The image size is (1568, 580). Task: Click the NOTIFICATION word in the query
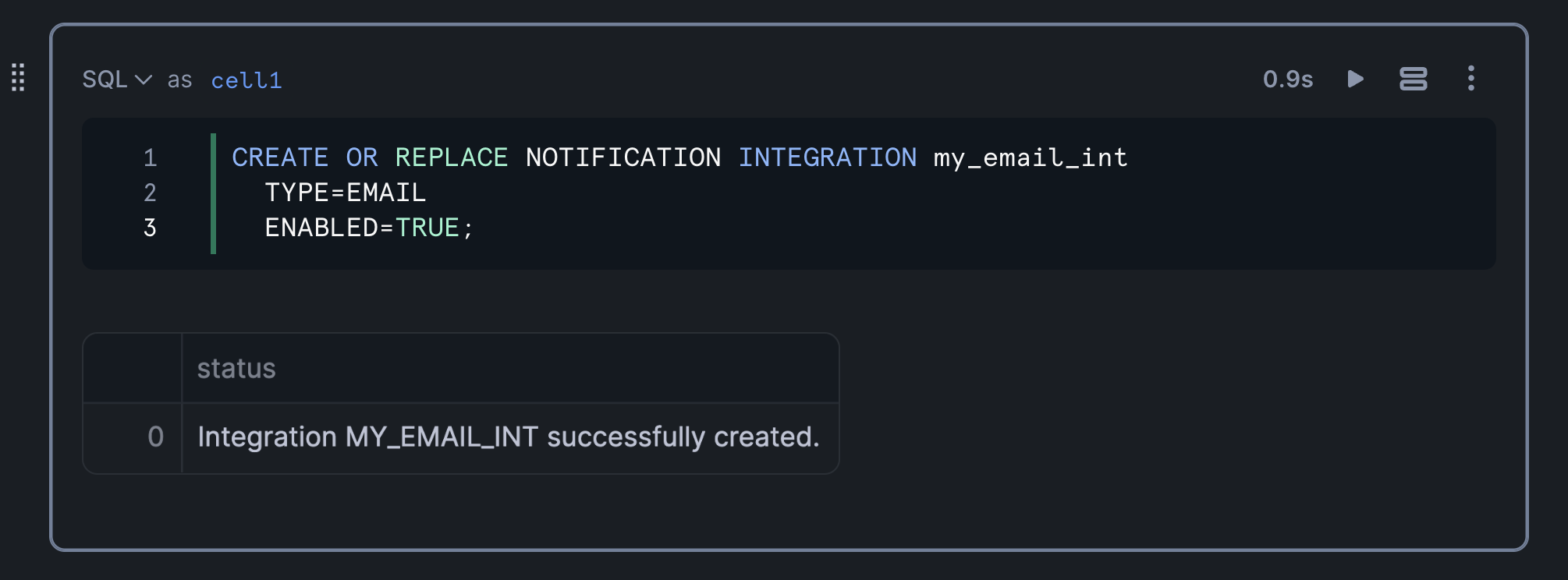pos(623,158)
